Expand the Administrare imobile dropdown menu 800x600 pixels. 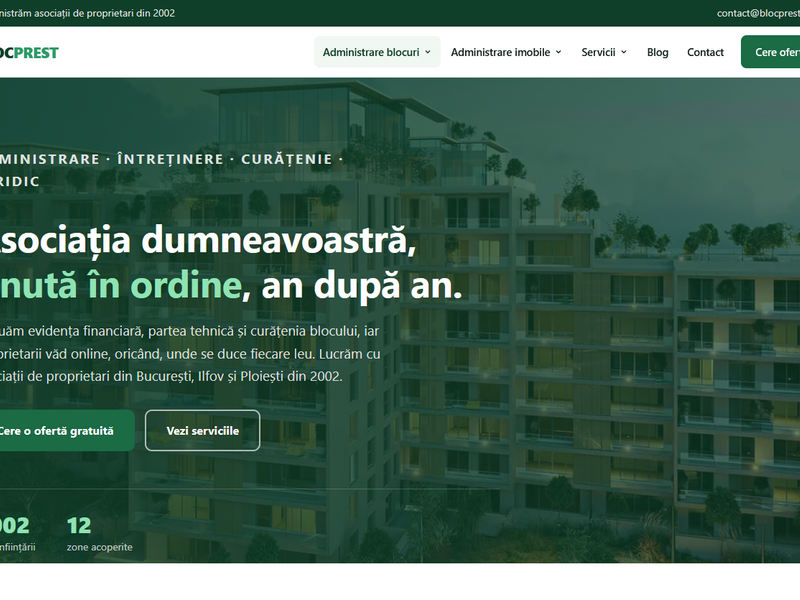pyautogui.click(x=506, y=52)
